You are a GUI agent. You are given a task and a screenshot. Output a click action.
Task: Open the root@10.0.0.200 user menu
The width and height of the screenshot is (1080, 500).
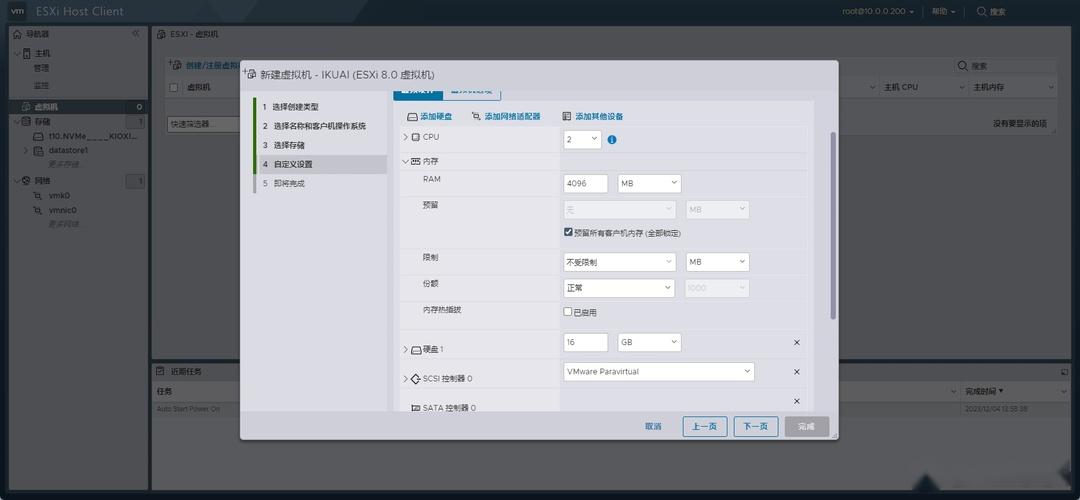coord(878,12)
